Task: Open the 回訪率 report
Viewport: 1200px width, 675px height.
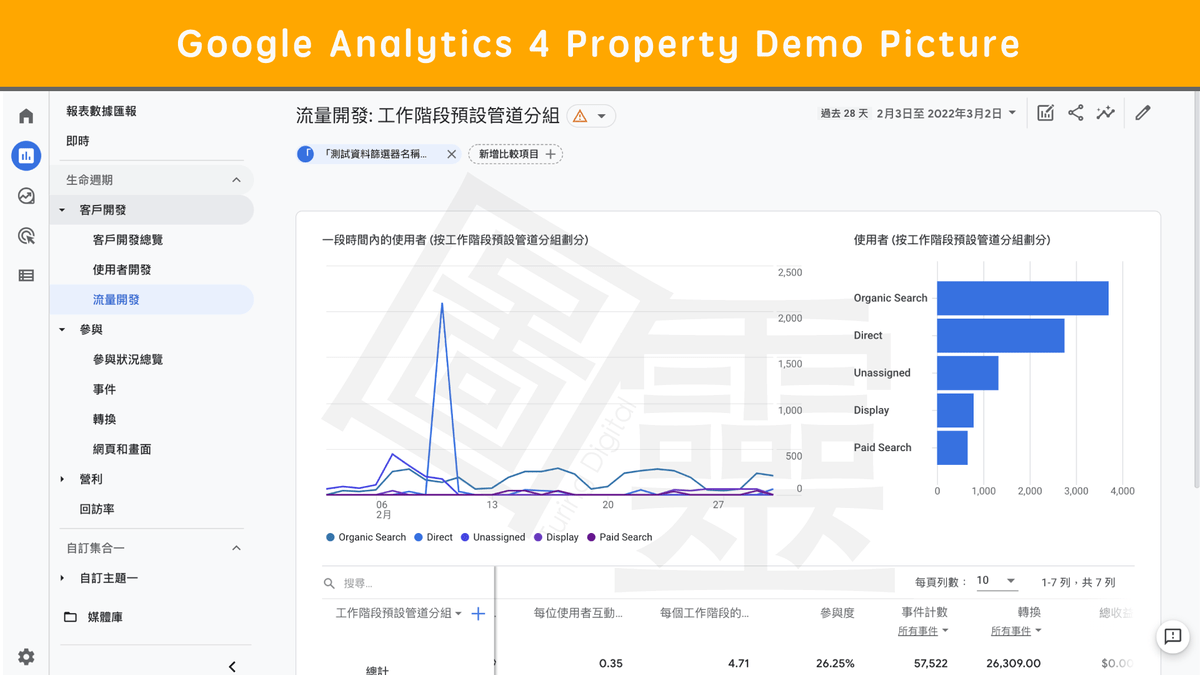Action: coord(97,509)
